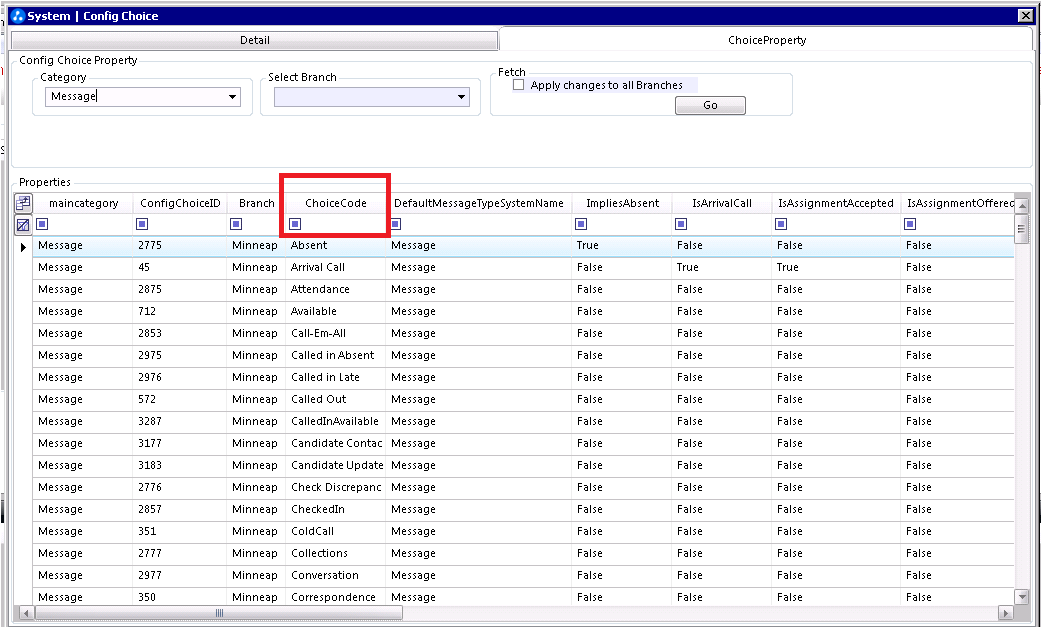Sort by the maincategory column header
This screenshot has height=627, width=1041.
(83, 203)
